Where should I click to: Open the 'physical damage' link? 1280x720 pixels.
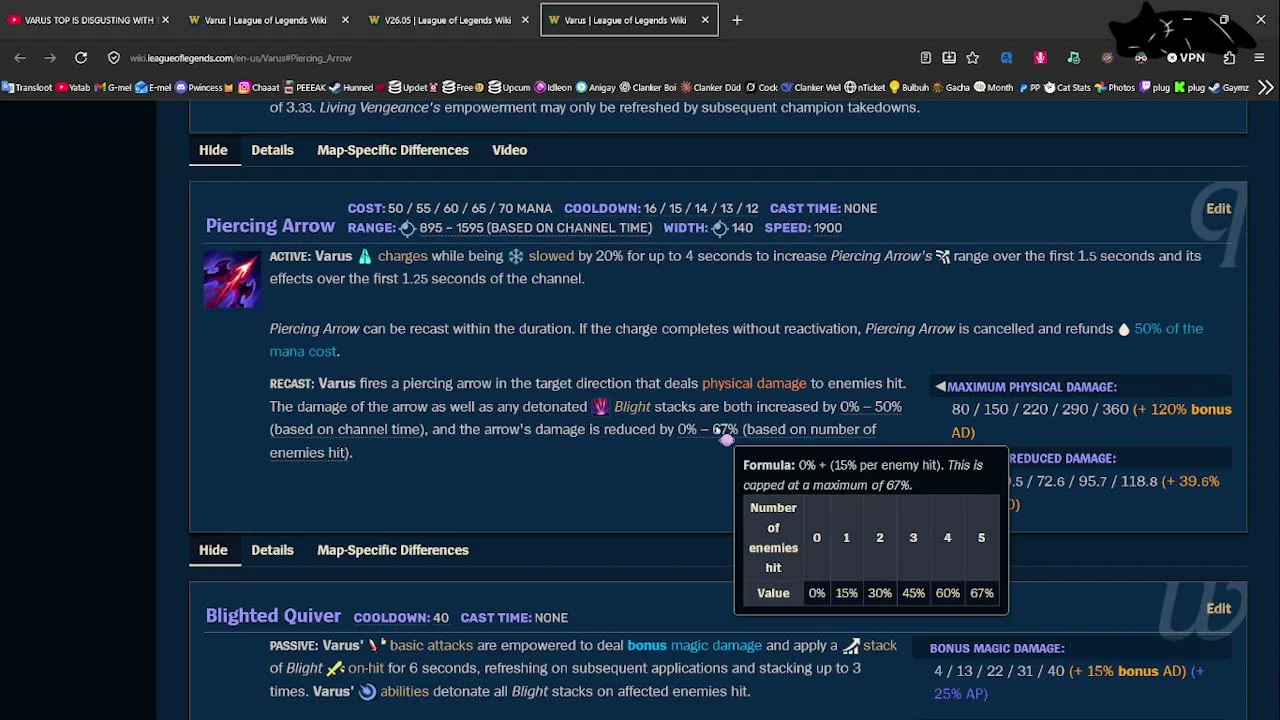[754, 383]
